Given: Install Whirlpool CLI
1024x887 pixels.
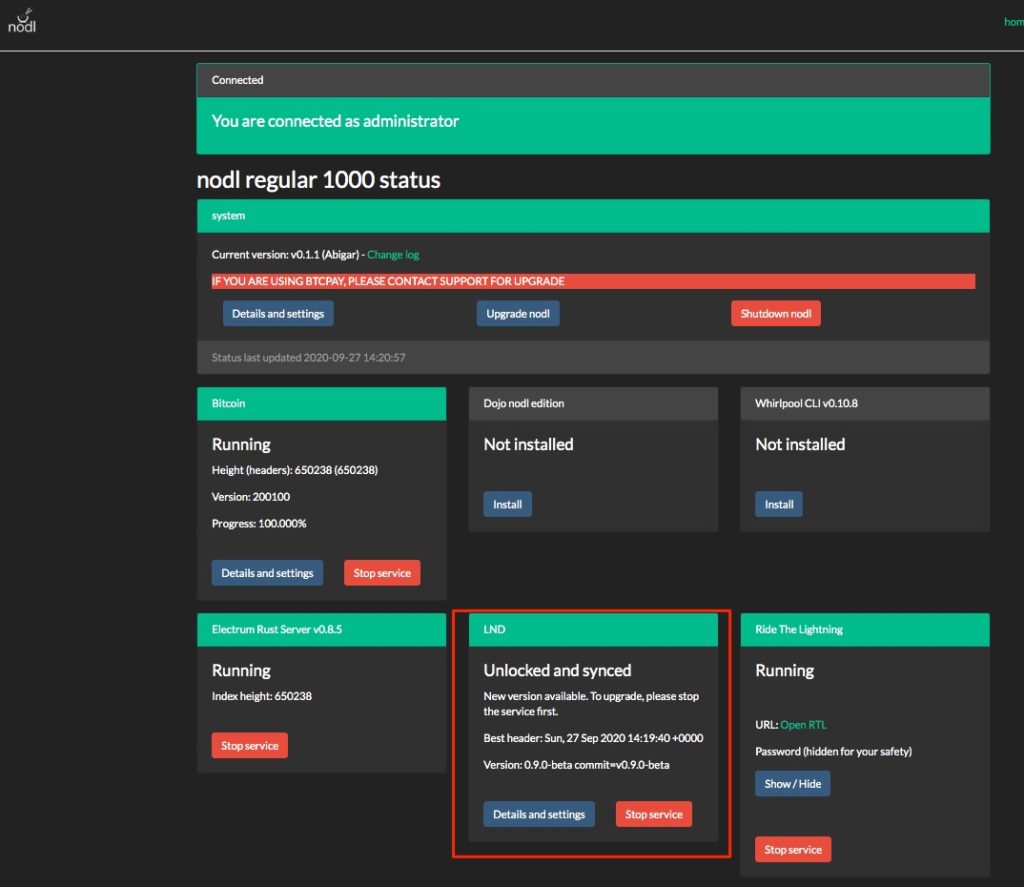Looking at the screenshot, I should coord(779,504).
